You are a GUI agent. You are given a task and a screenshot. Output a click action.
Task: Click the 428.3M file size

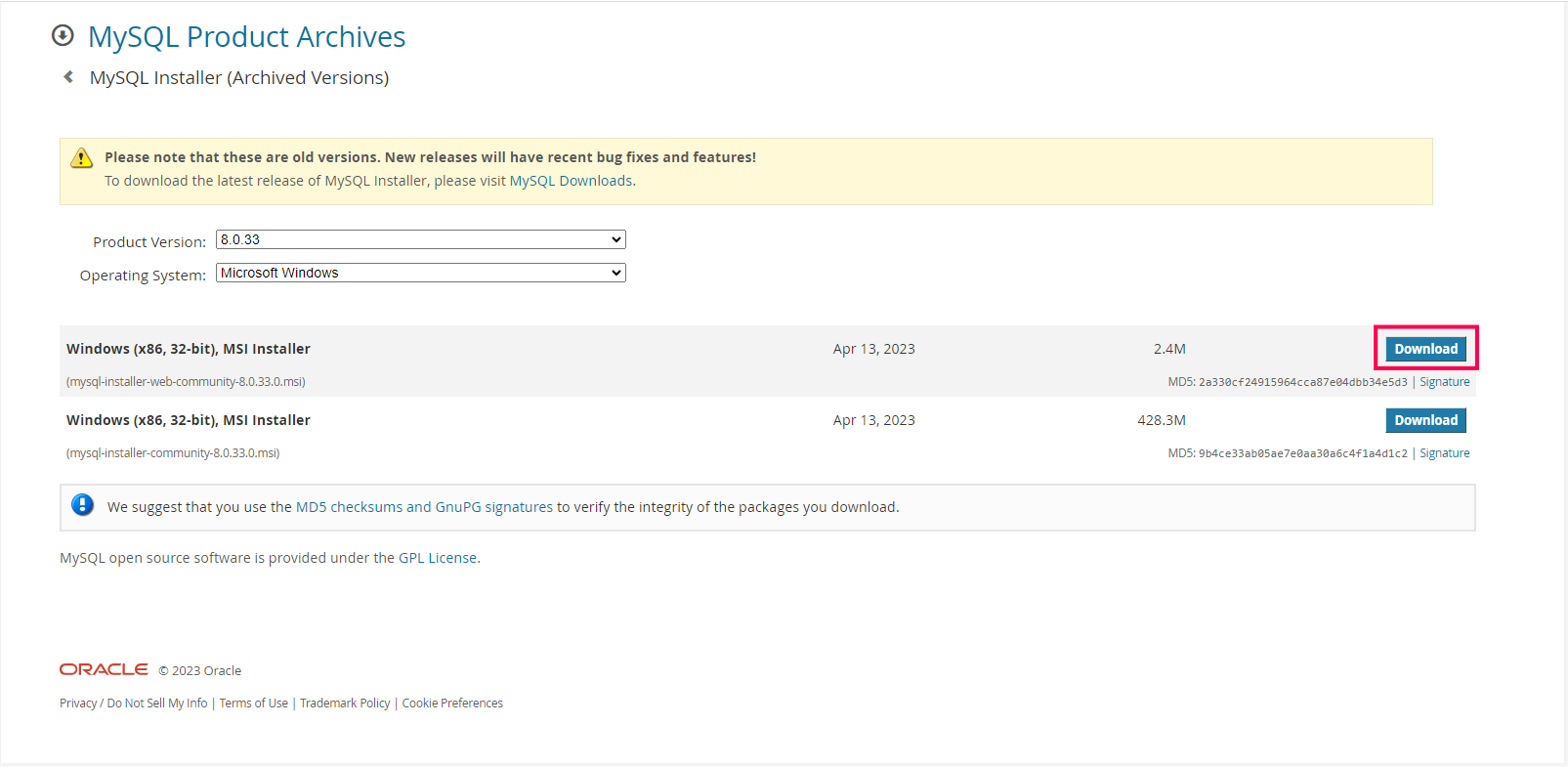pyautogui.click(x=1162, y=420)
